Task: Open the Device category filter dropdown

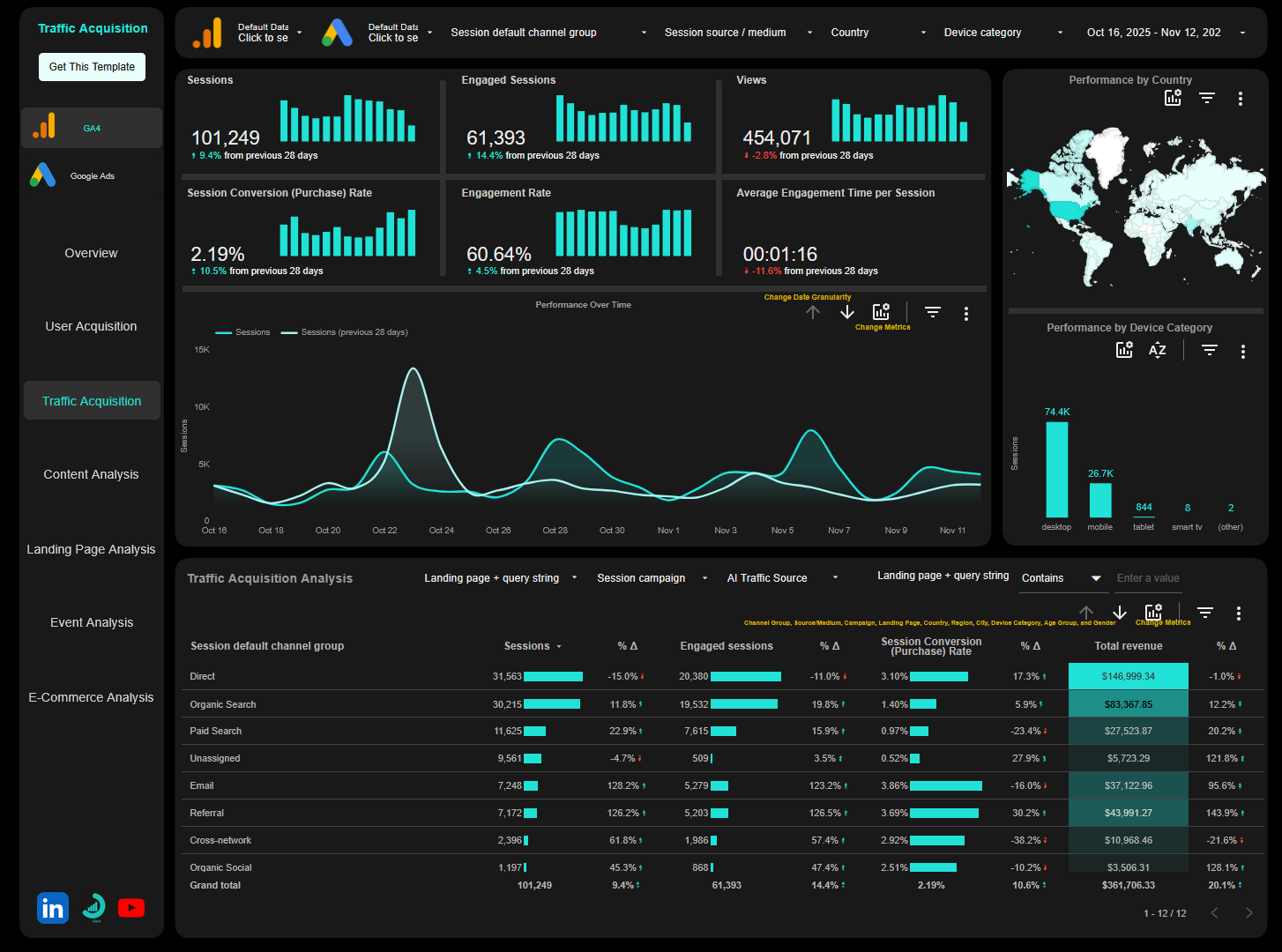Action: tap(1003, 33)
